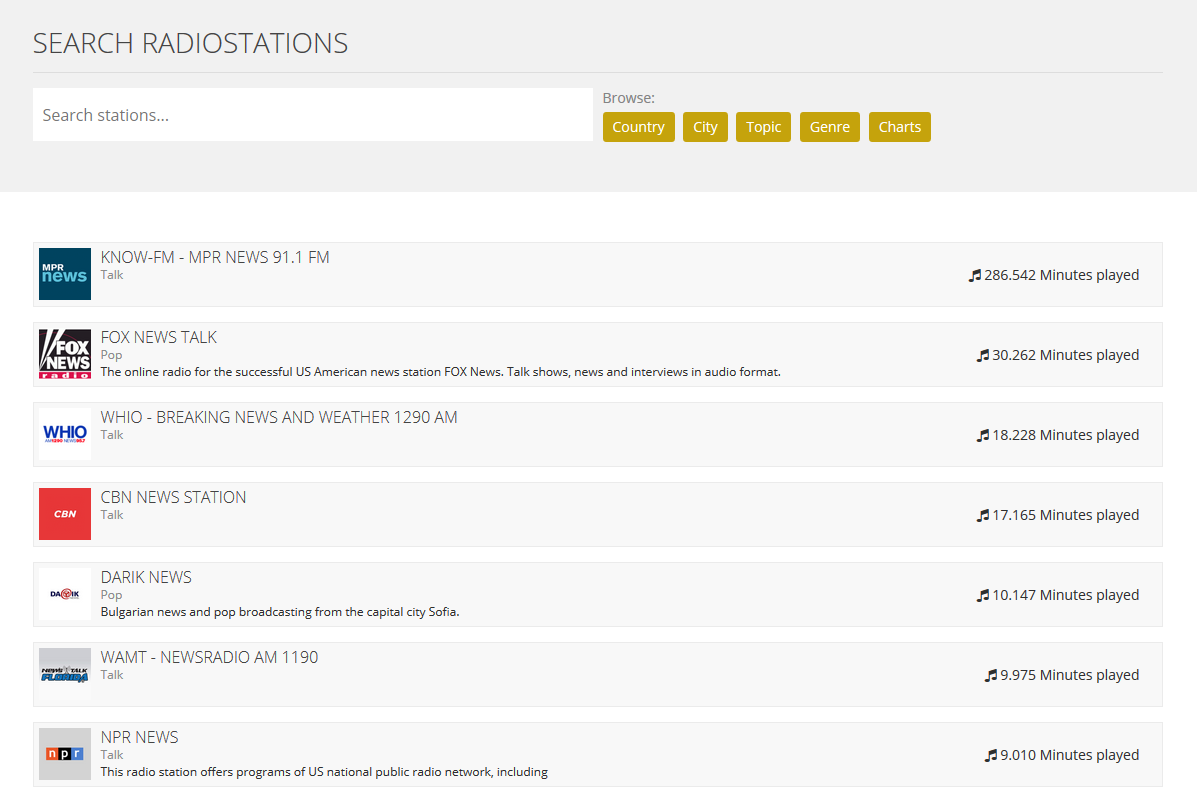The image size is (1197, 794).
Task: Browse stations by Topic
Action: click(x=763, y=127)
